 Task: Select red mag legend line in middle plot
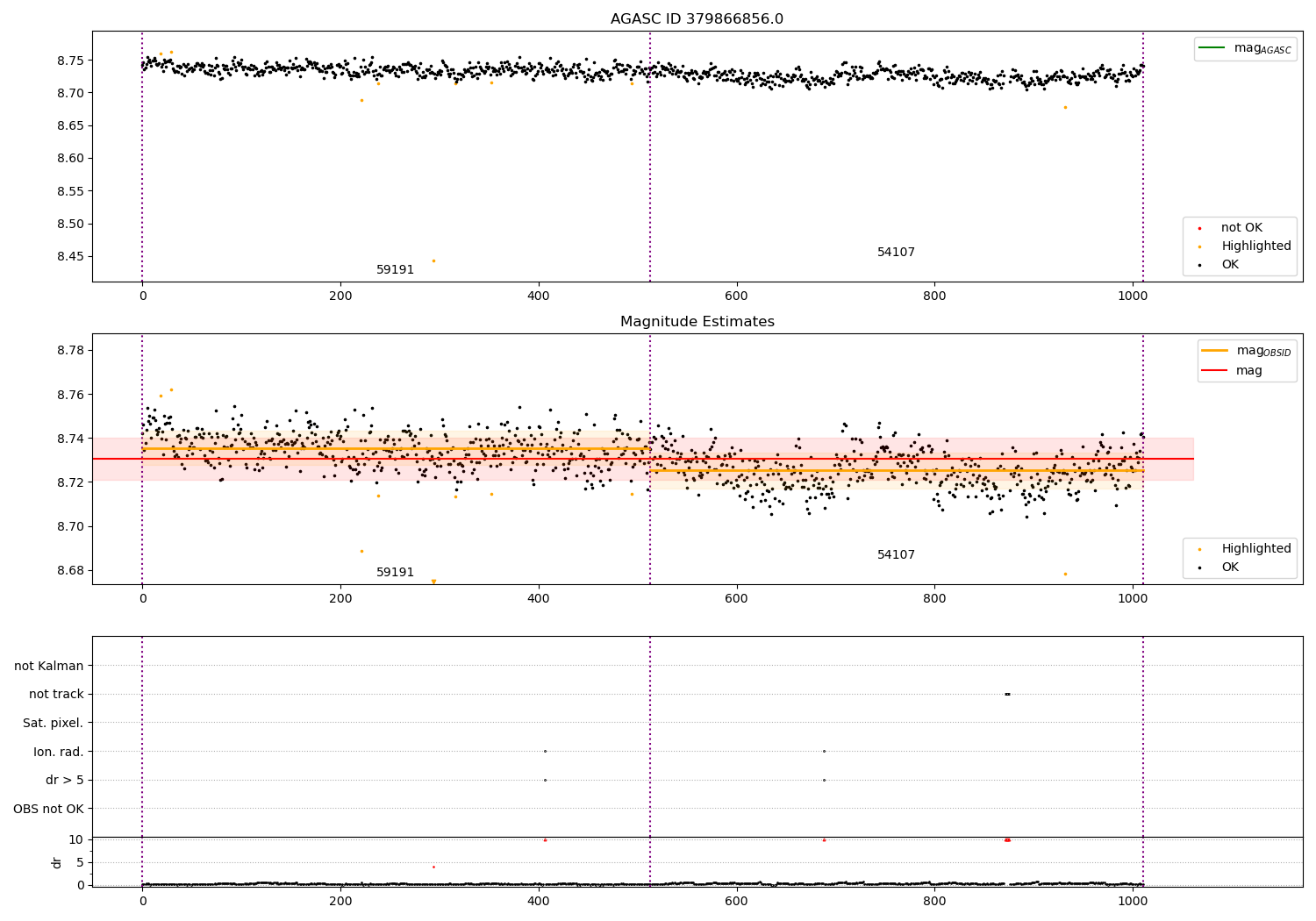[x=1215, y=370]
